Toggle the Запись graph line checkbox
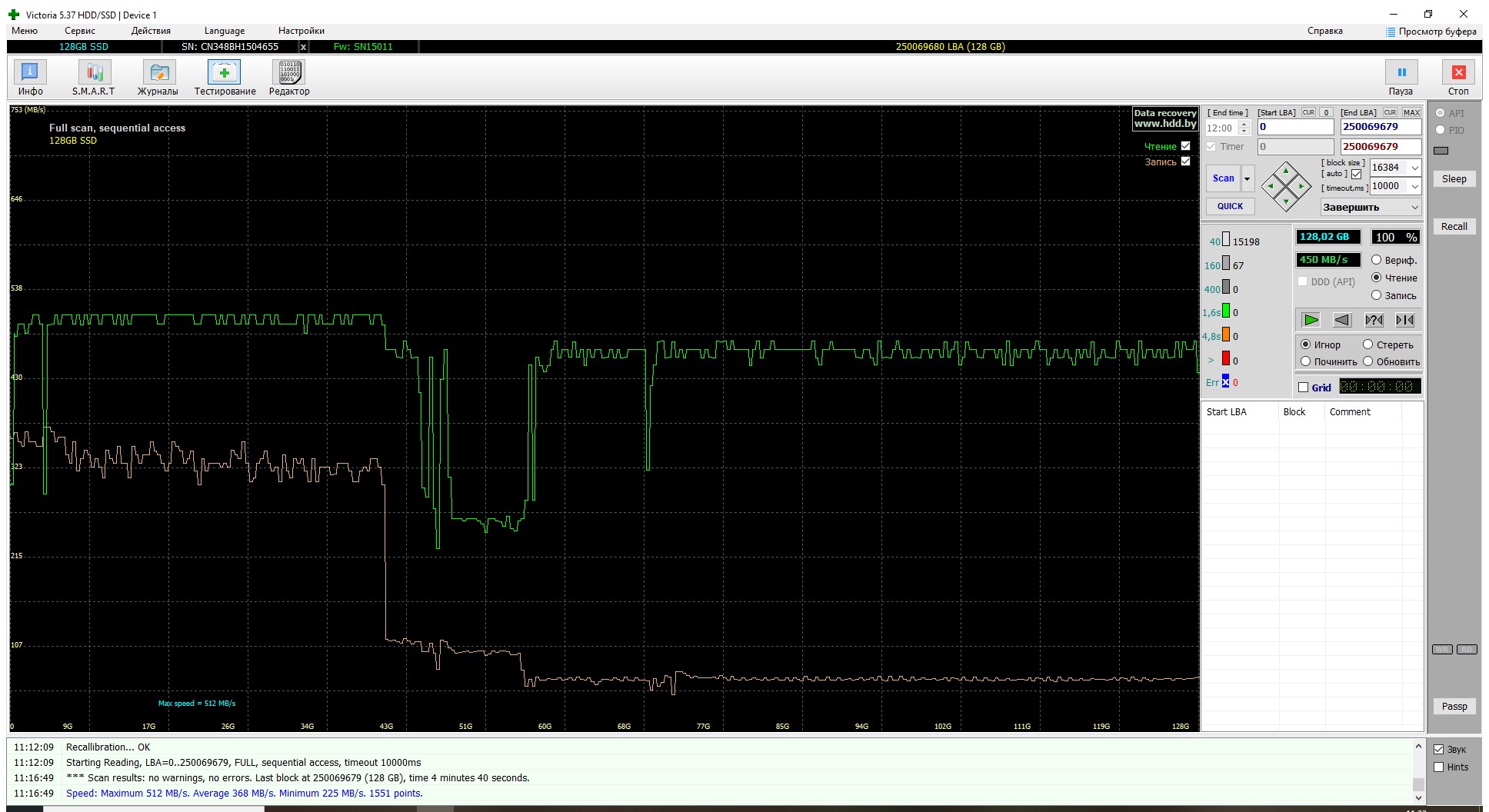 pyautogui.click(x=1185, y=161)
